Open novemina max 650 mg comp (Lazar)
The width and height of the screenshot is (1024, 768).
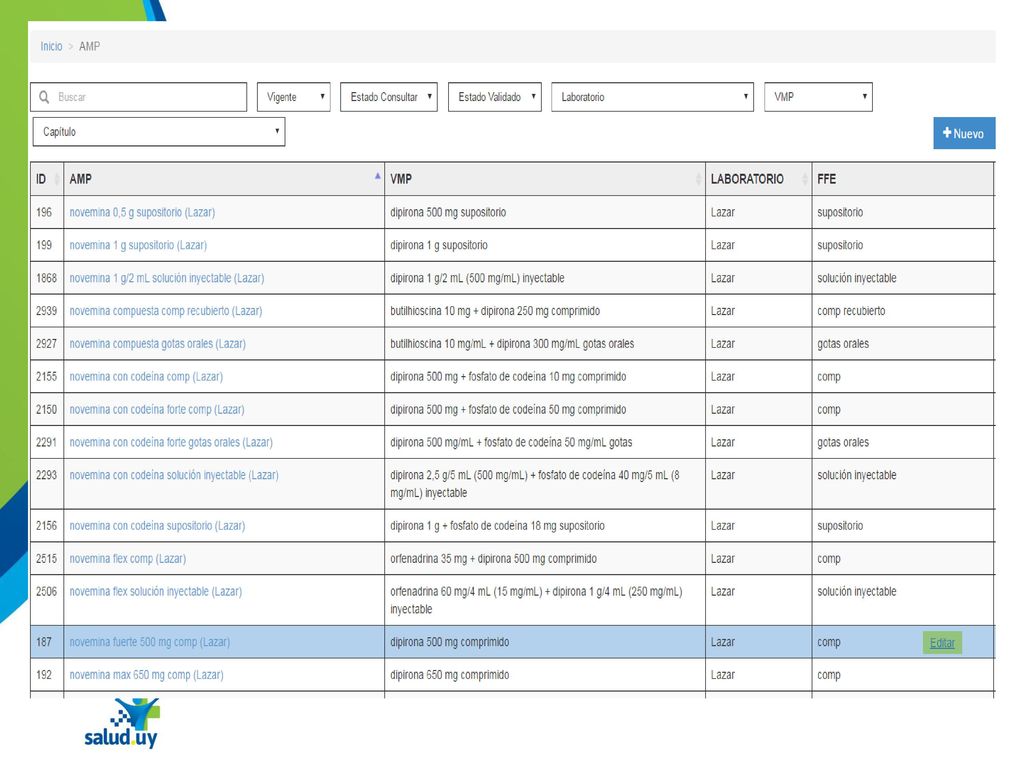click(x=146, y=675)
